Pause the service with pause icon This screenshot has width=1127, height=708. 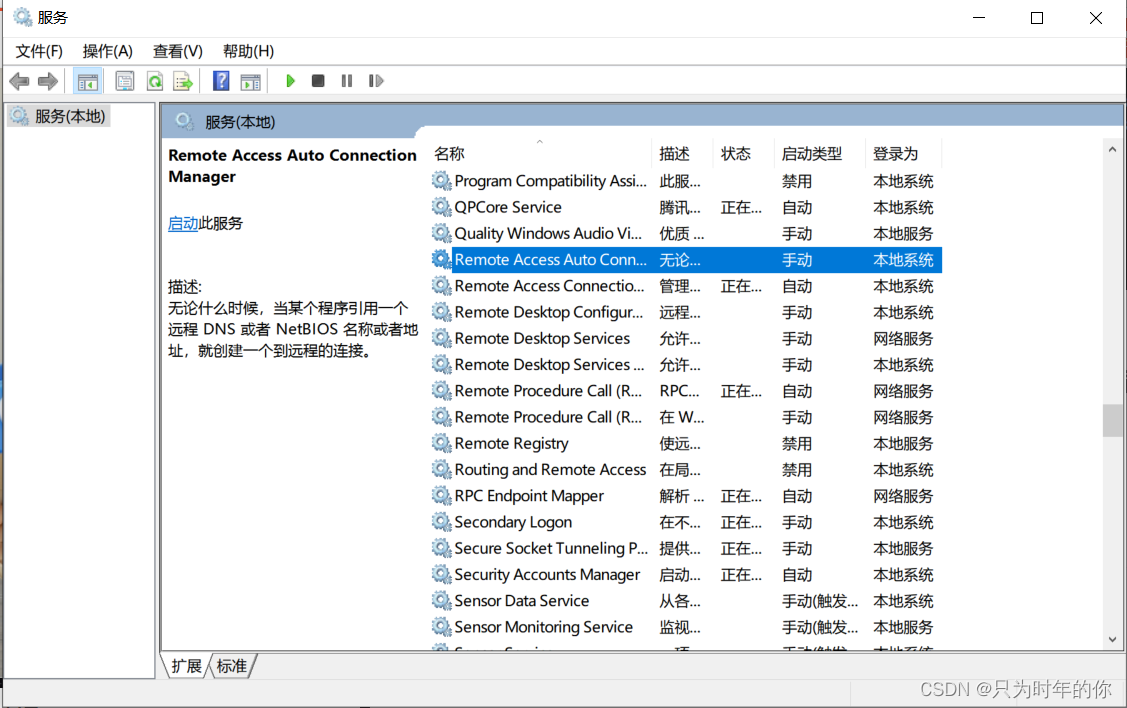[x=346, y=81]
